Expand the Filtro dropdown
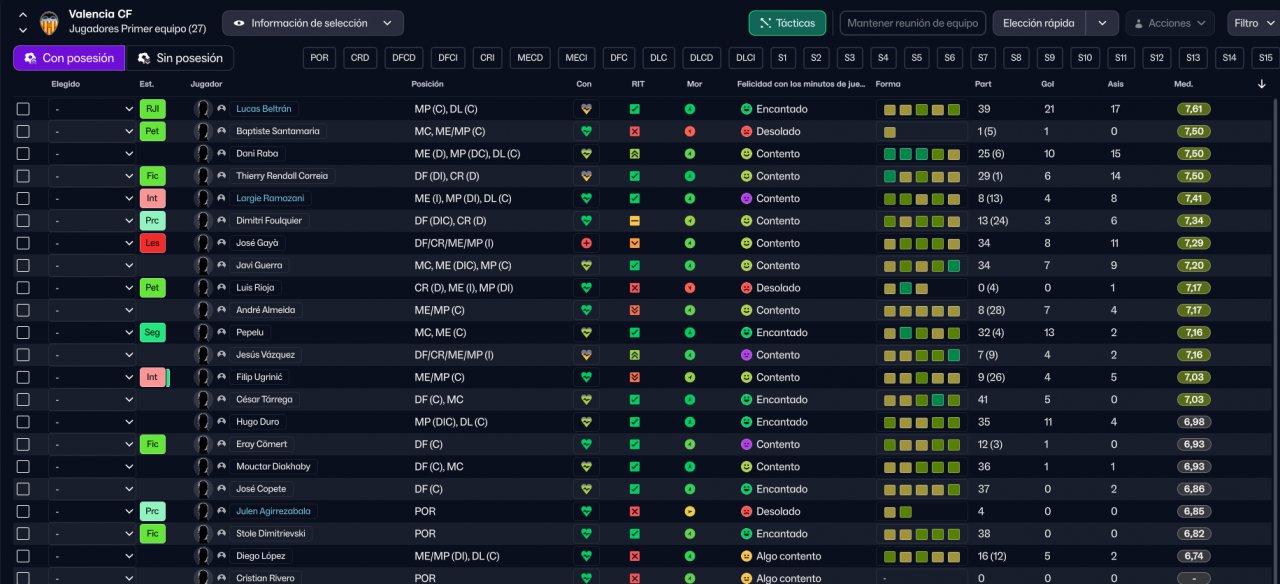Image resolution: width=1280 pixels, height=584 pixels. tap(1251, 23)
